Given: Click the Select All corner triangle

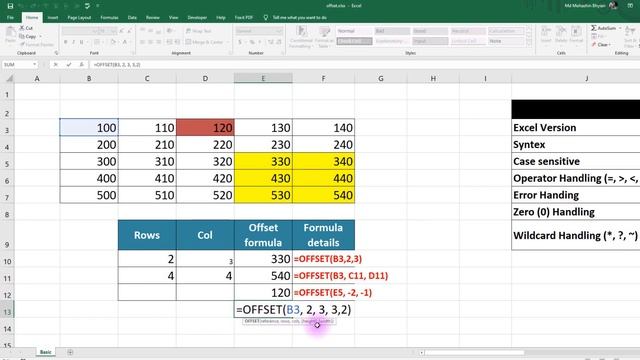Looking at the screenshot, I should 9,78.
